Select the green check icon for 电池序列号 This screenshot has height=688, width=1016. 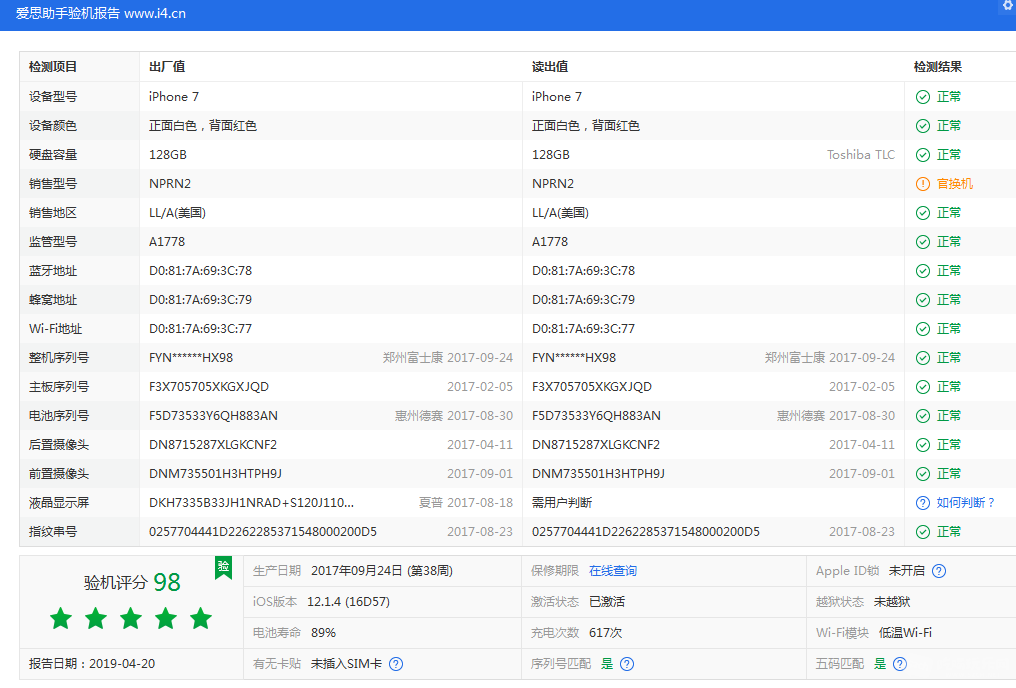click(x=923, y=416)
